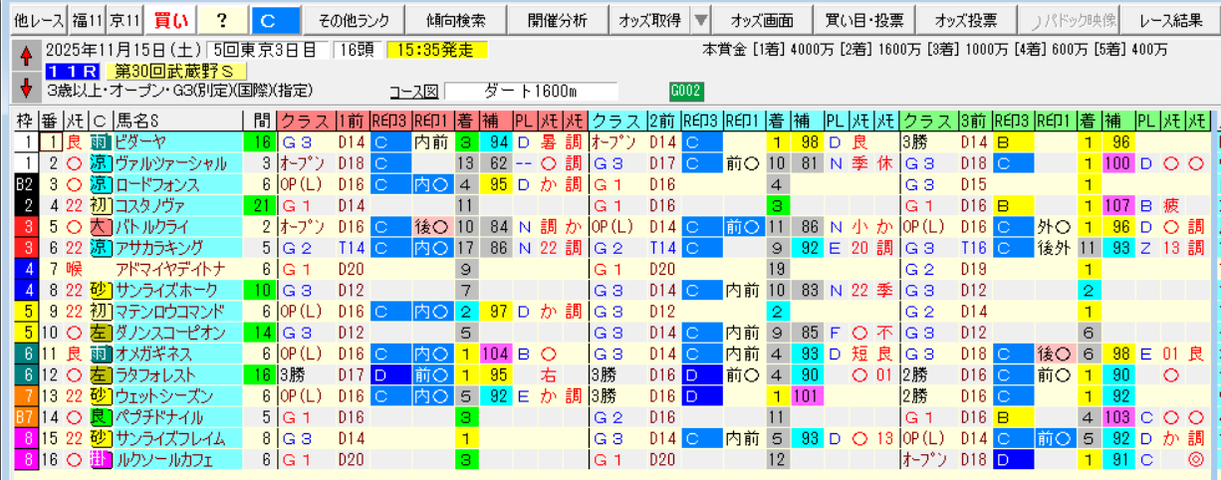Click the 良 badge beside ペプチドナイル
The width and height of the screenshot is (1221, 480).
(100, 417)
